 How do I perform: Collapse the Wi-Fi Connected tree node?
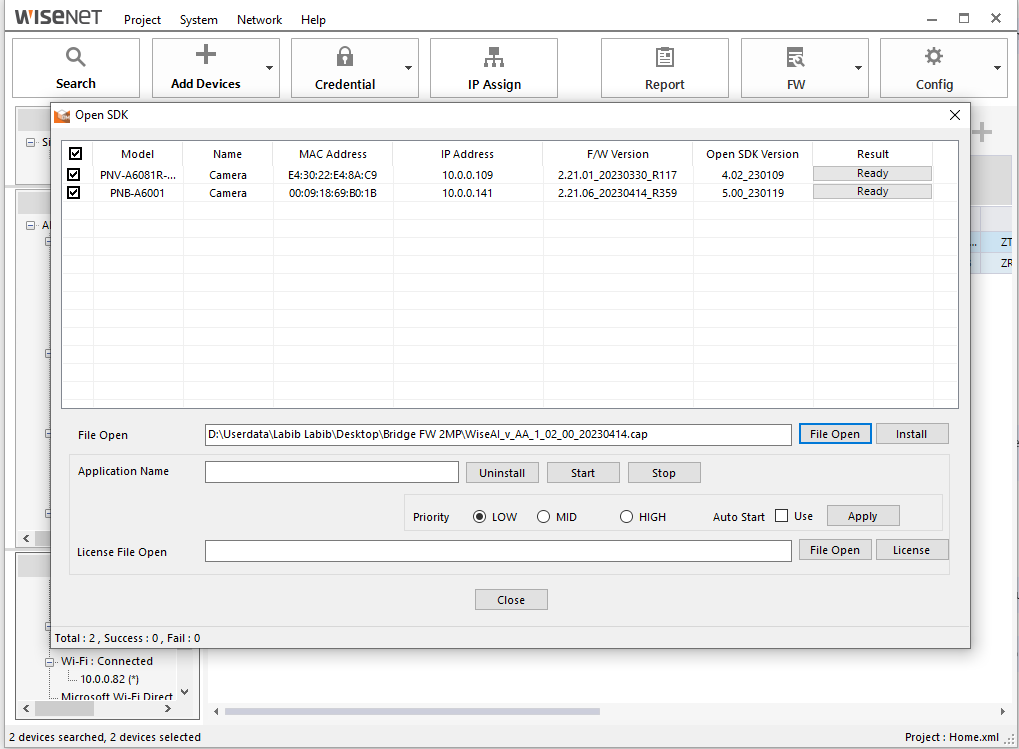48,661
